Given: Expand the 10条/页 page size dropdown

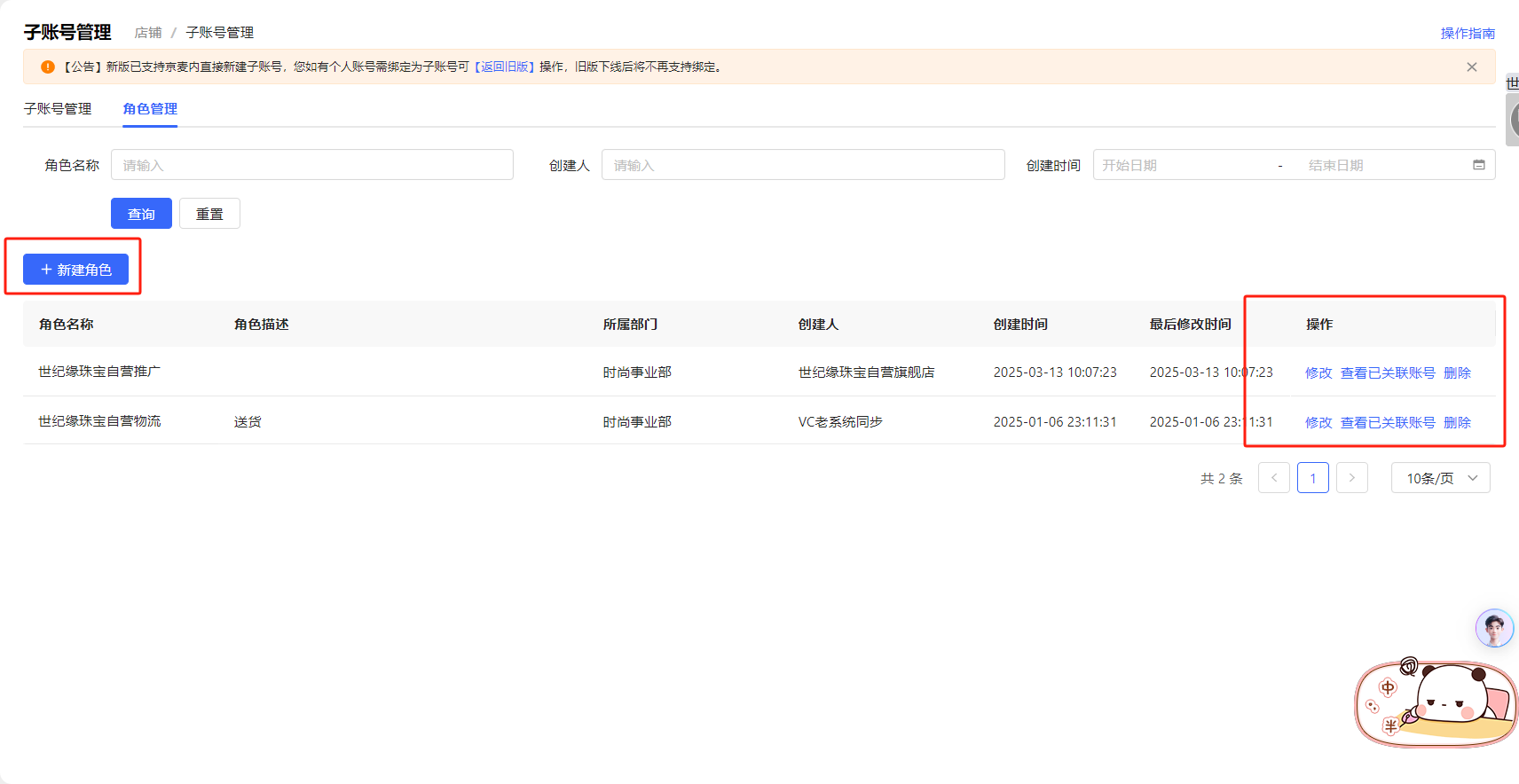Looking at the screenshot, I should point(1440,478).
